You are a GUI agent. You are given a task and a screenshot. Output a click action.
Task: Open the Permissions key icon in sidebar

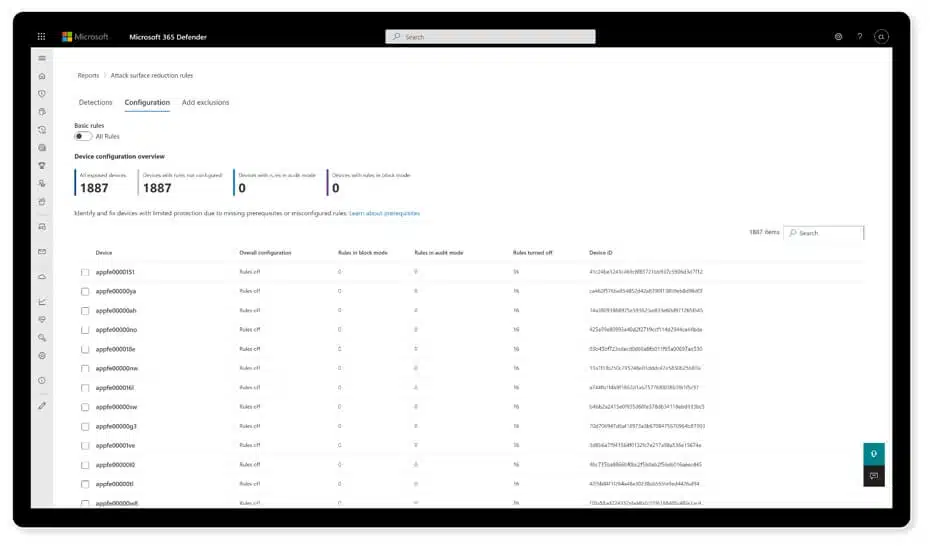tap(42, 337)
